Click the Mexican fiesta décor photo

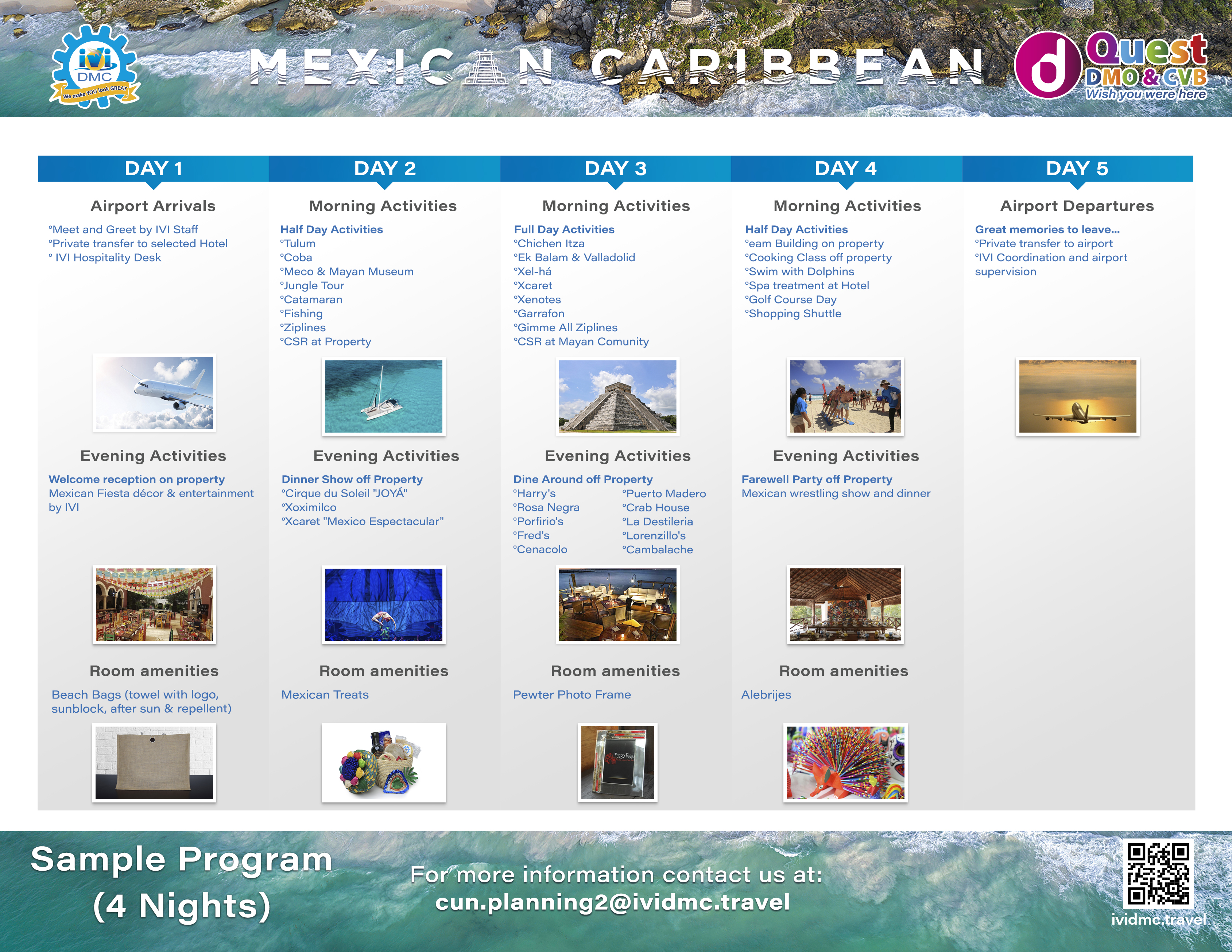point(154,604)
